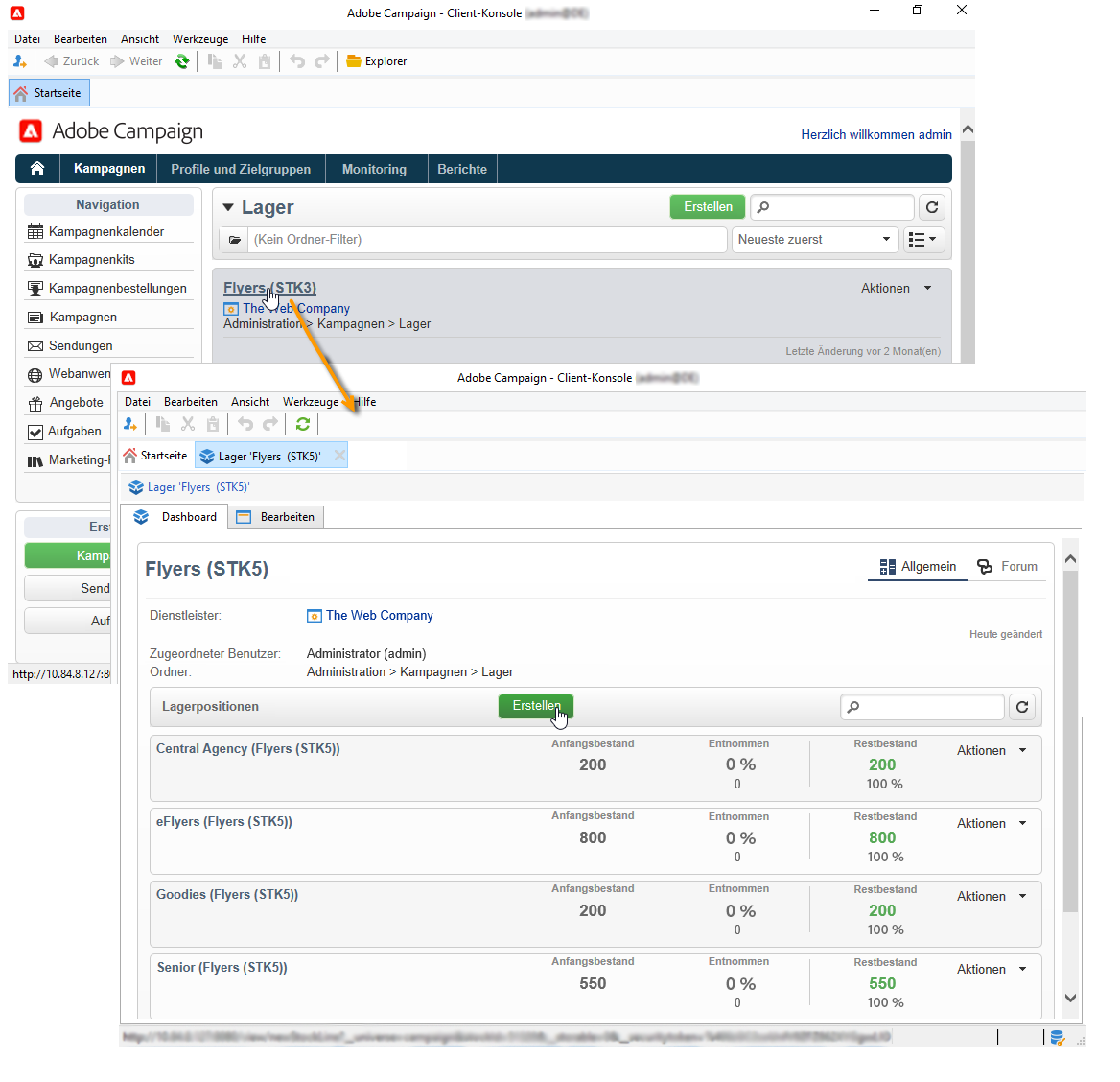Screen dimensions: 1120x1082
Task: Click the Kein Ordner-Filter input field
Action: coord(487,240)
